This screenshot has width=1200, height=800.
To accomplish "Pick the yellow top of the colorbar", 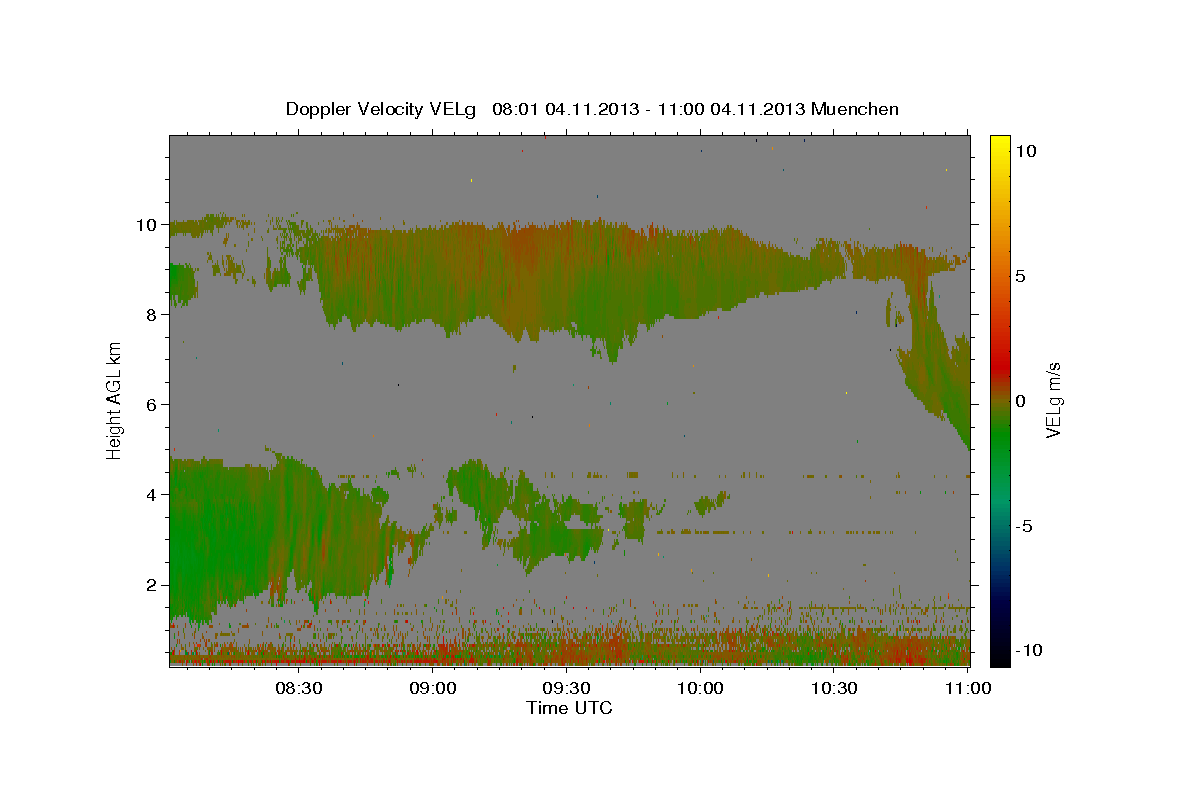I will point(1000,145).
